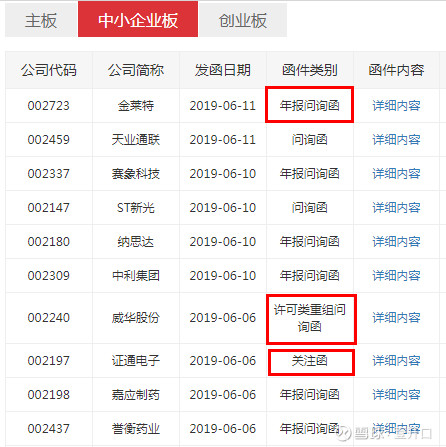Viewport: 446px width, 447px height.
Task: Switch to the 主板 tab
Action: [41, 20]
